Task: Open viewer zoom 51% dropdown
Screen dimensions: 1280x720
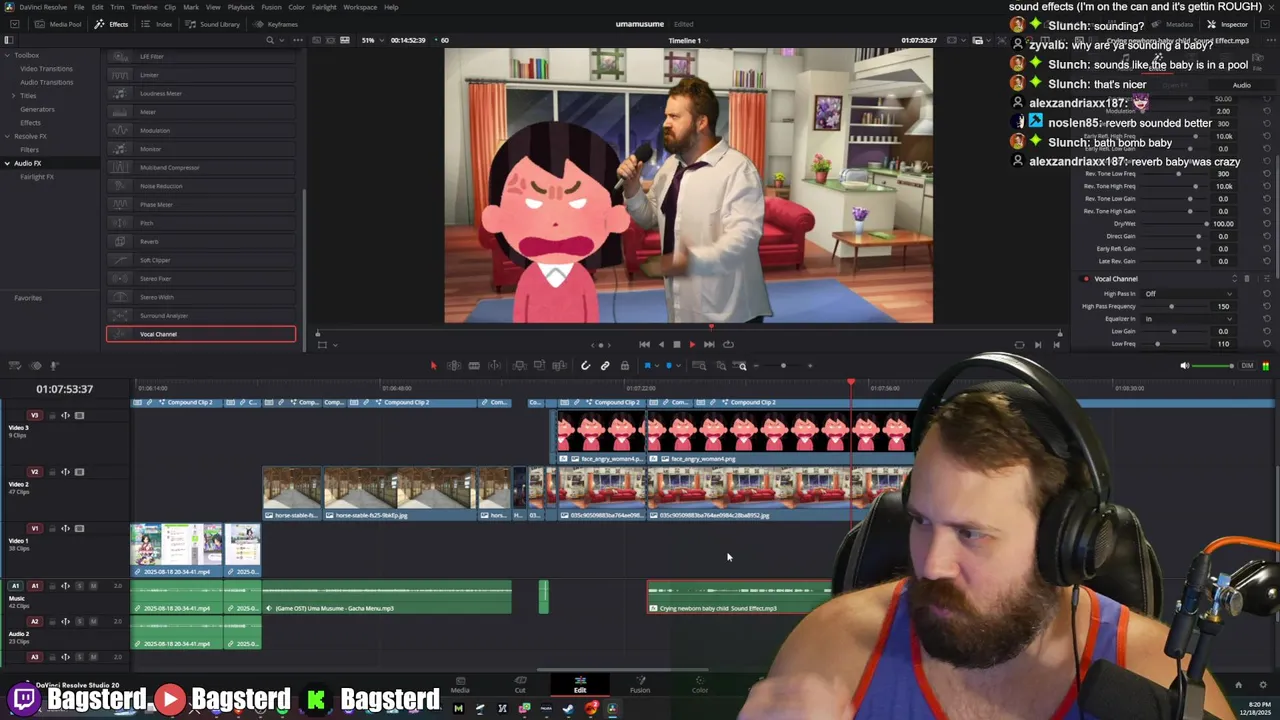Action: 372,40
